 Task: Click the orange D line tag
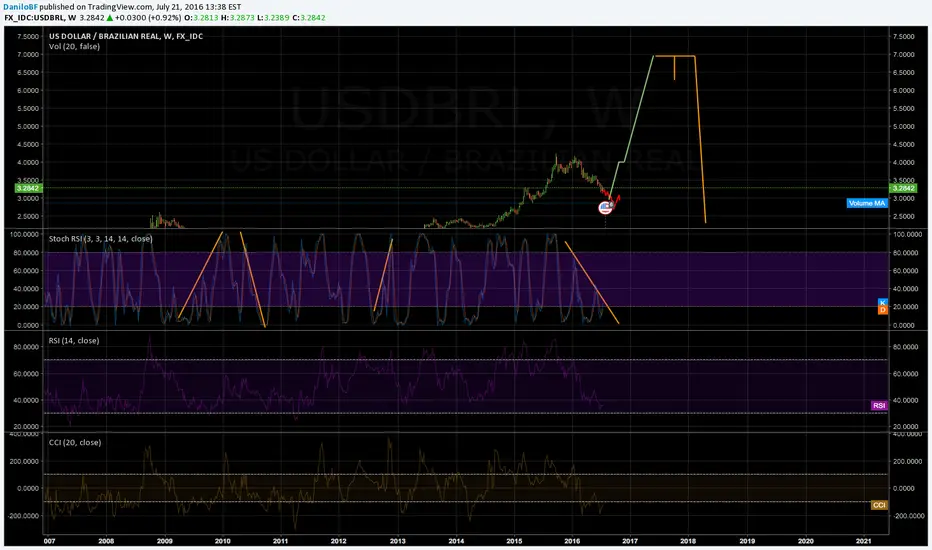click(x=883, y=310)
